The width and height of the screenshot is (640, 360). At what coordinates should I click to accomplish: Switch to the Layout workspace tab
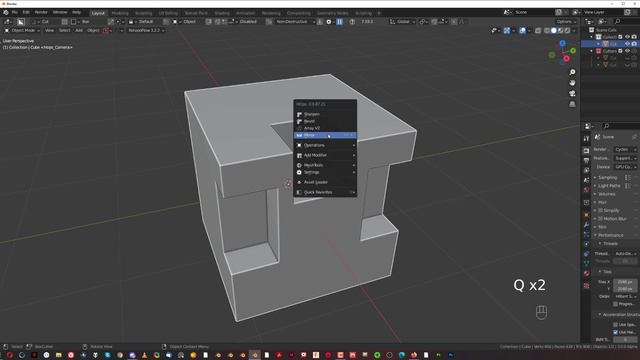click(x=98, y=13)
